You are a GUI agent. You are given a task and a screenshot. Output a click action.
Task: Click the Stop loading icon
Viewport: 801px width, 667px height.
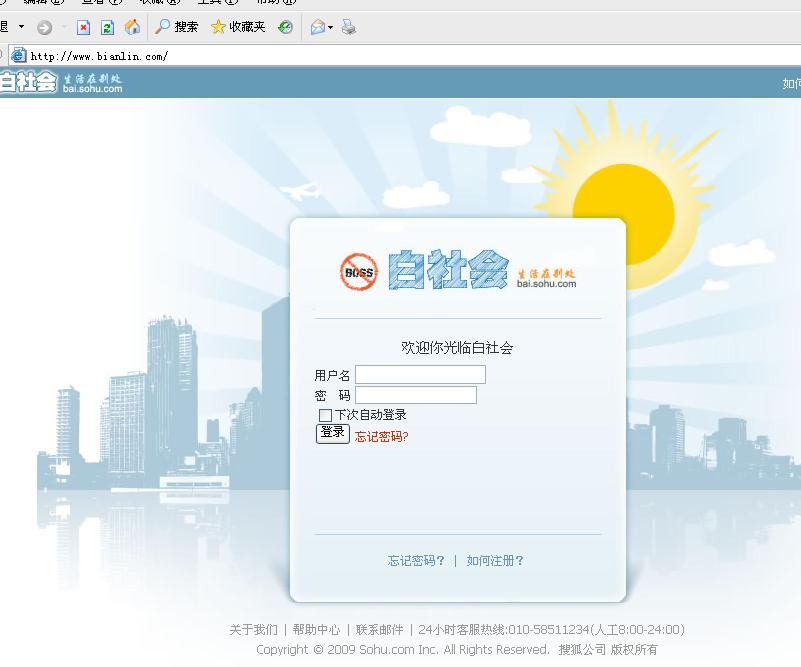point(83,27)
